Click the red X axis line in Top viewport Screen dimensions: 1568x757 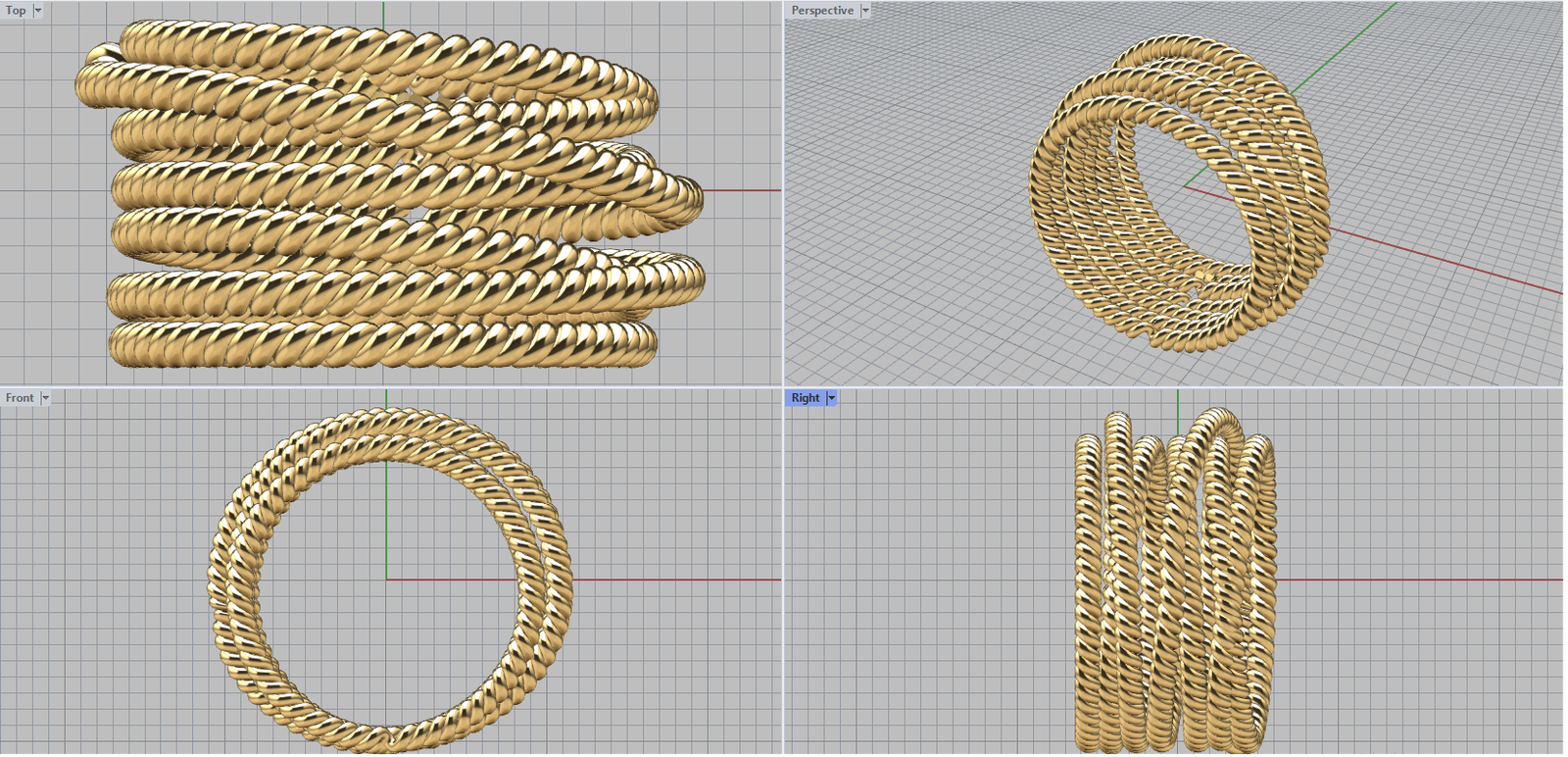(x=745, y=190)
